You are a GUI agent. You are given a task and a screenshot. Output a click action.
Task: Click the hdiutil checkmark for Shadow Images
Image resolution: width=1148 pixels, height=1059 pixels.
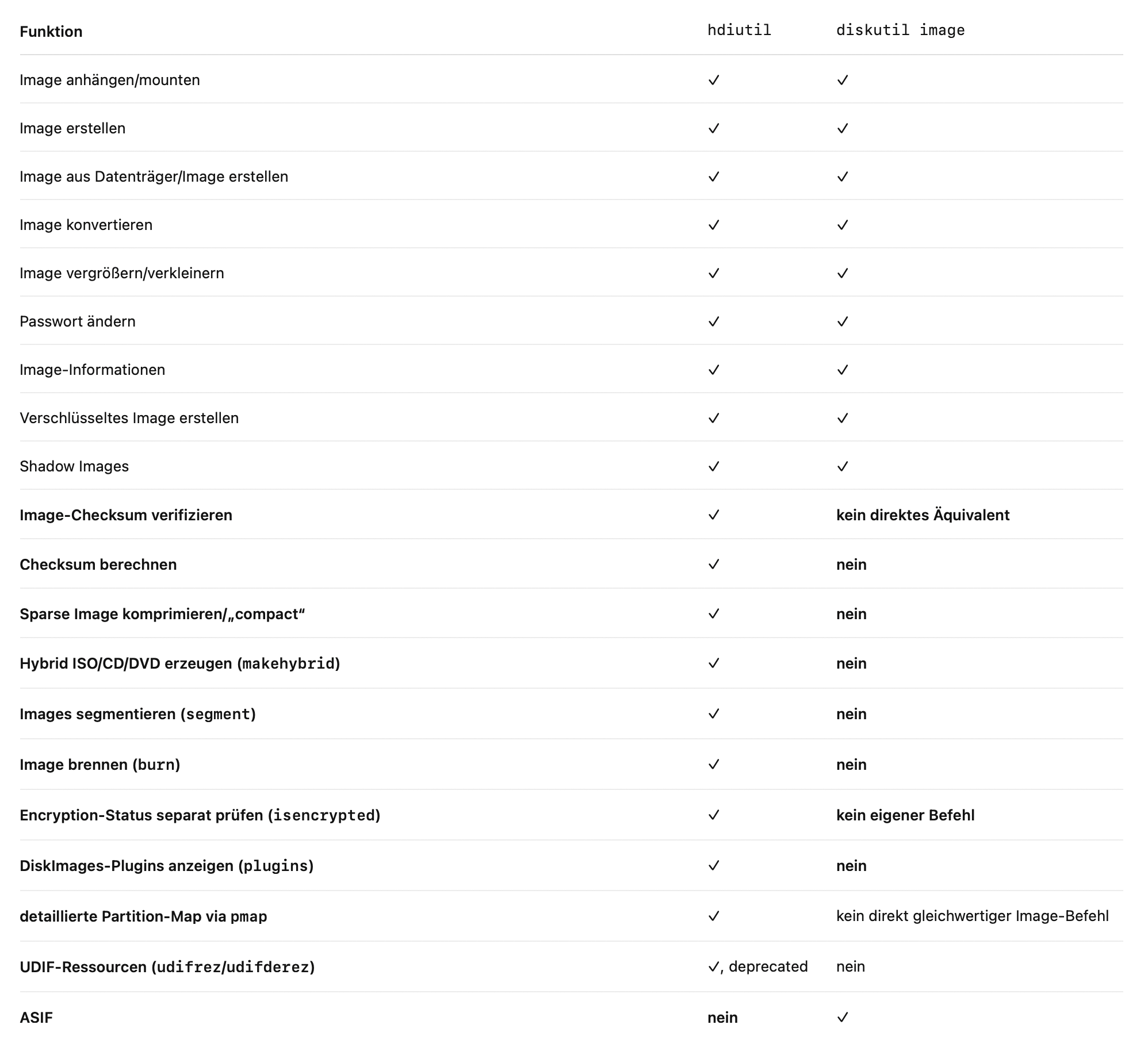coord(714,466)
